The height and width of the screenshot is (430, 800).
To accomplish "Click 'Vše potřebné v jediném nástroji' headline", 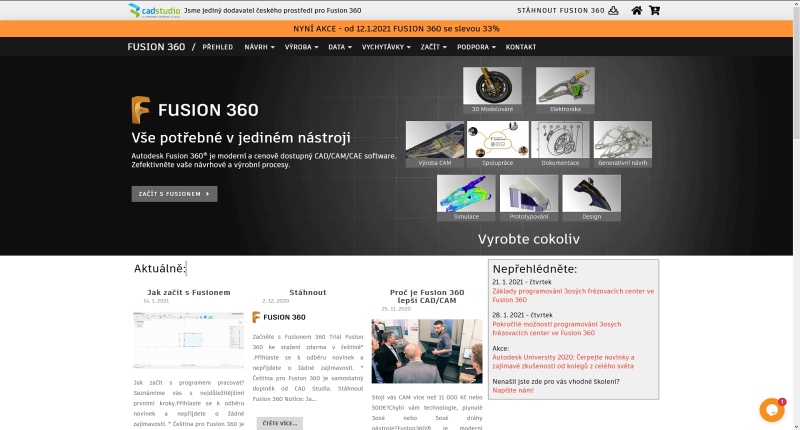I will click(241, 138).
